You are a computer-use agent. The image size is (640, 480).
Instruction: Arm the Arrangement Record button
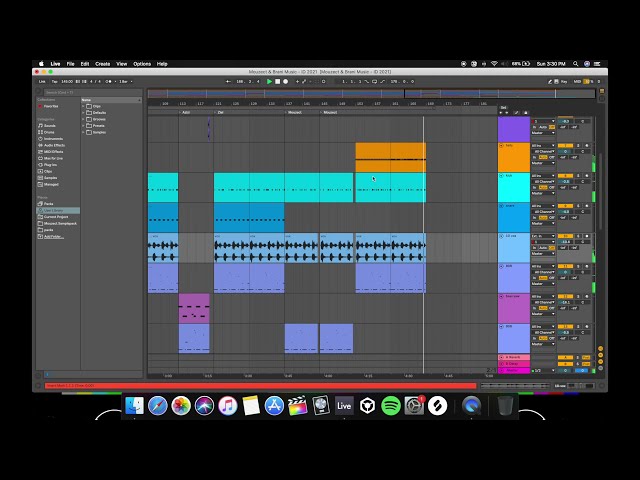286,82
